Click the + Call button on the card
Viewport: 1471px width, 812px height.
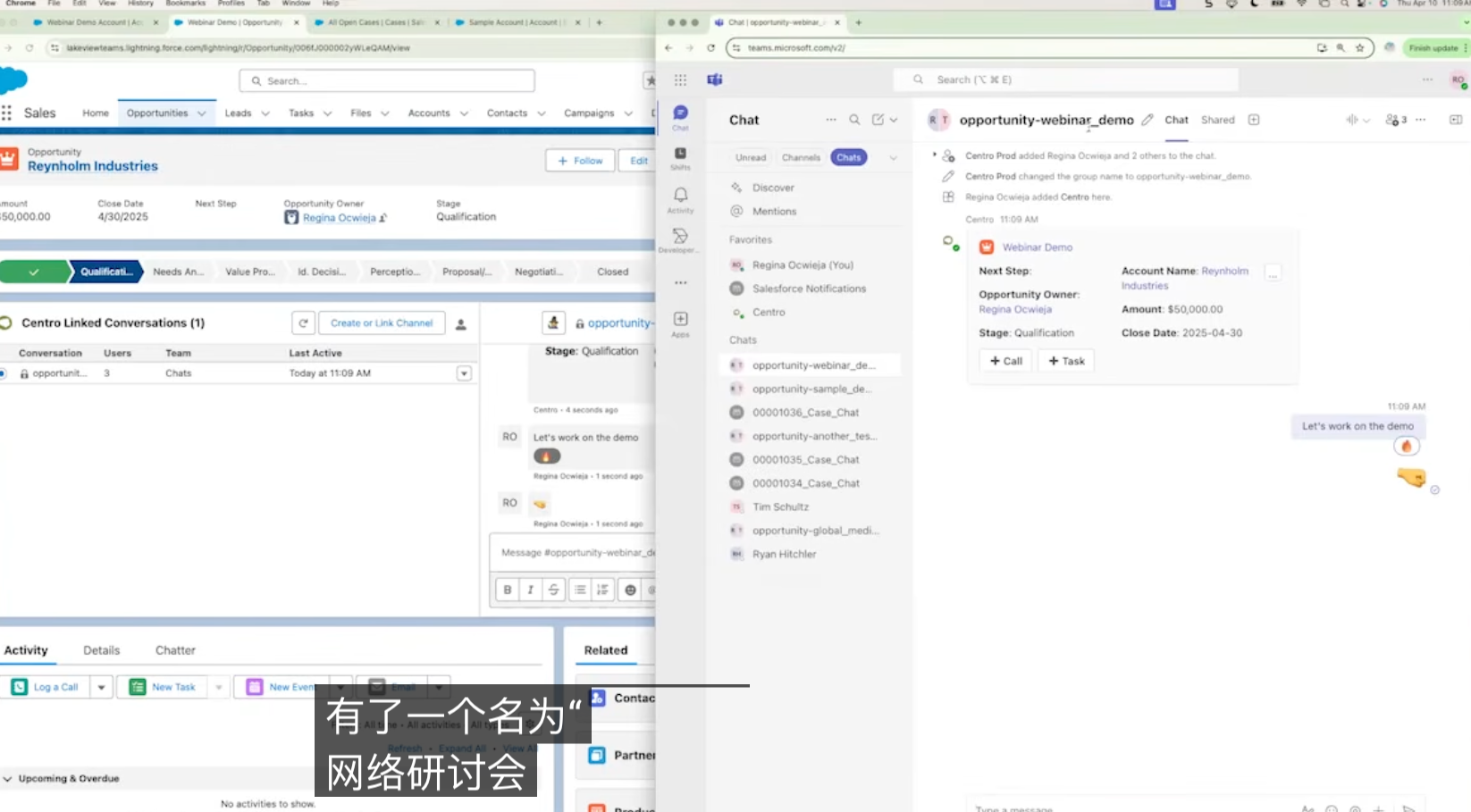tap(1006, 361)
